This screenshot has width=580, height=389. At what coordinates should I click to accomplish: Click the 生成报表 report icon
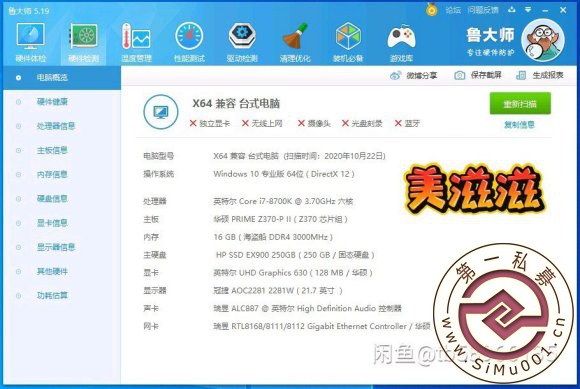tap(521, 75)
